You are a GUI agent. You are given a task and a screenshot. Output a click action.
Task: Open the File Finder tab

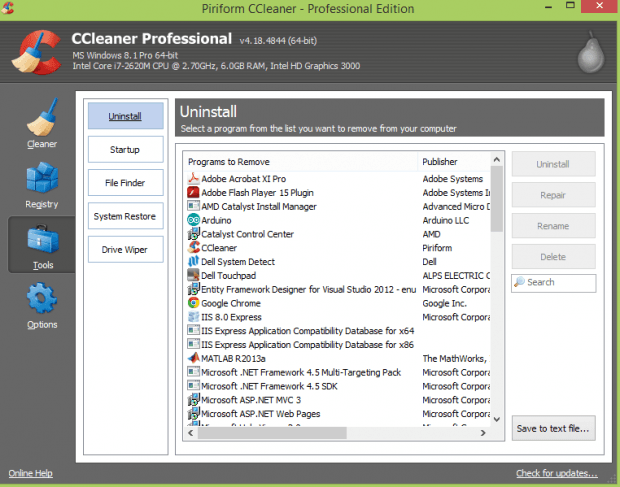click(125, 183)
